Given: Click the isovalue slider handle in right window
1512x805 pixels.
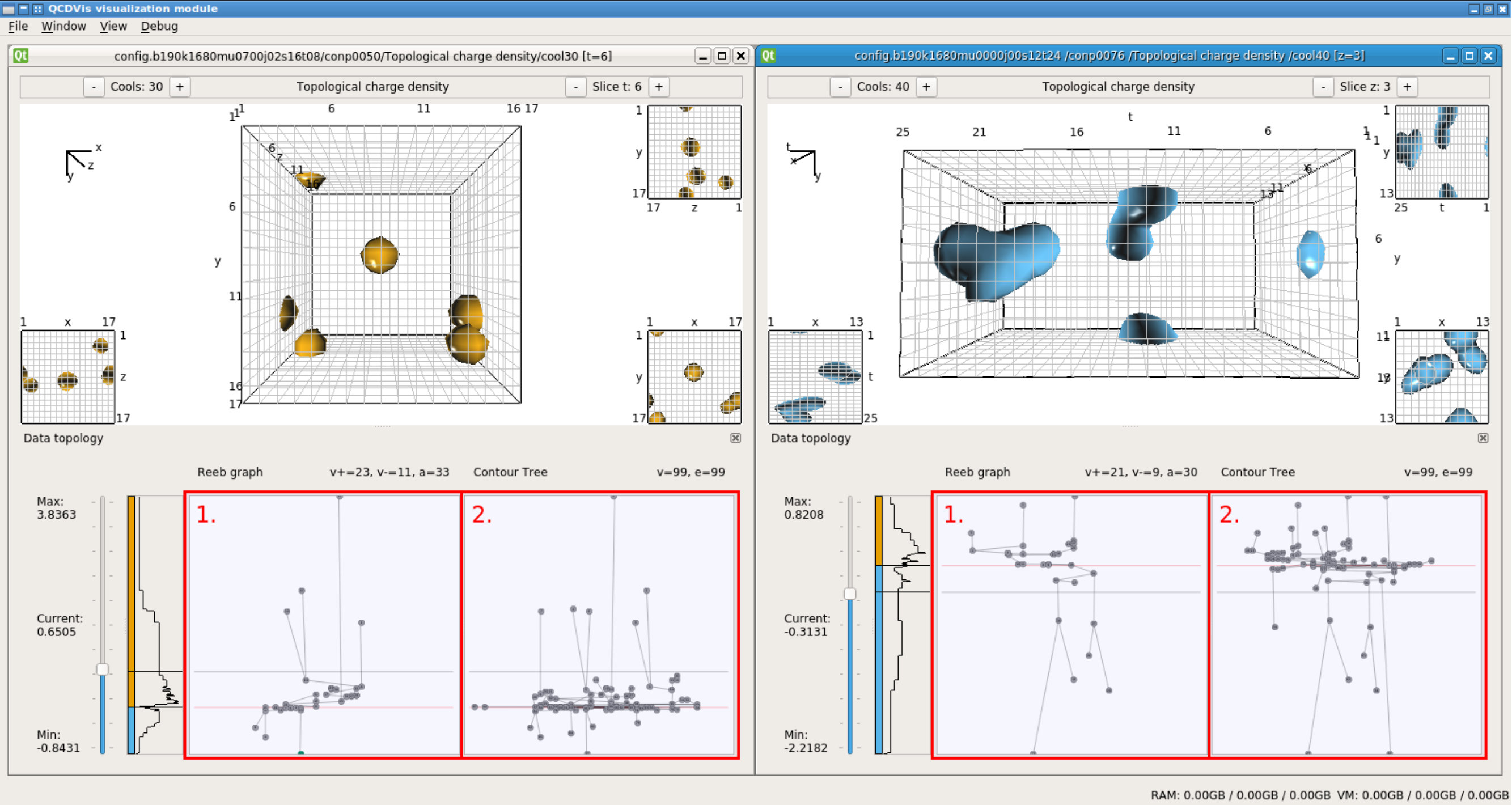Looking at the screenshot, I should coord(850,594).
